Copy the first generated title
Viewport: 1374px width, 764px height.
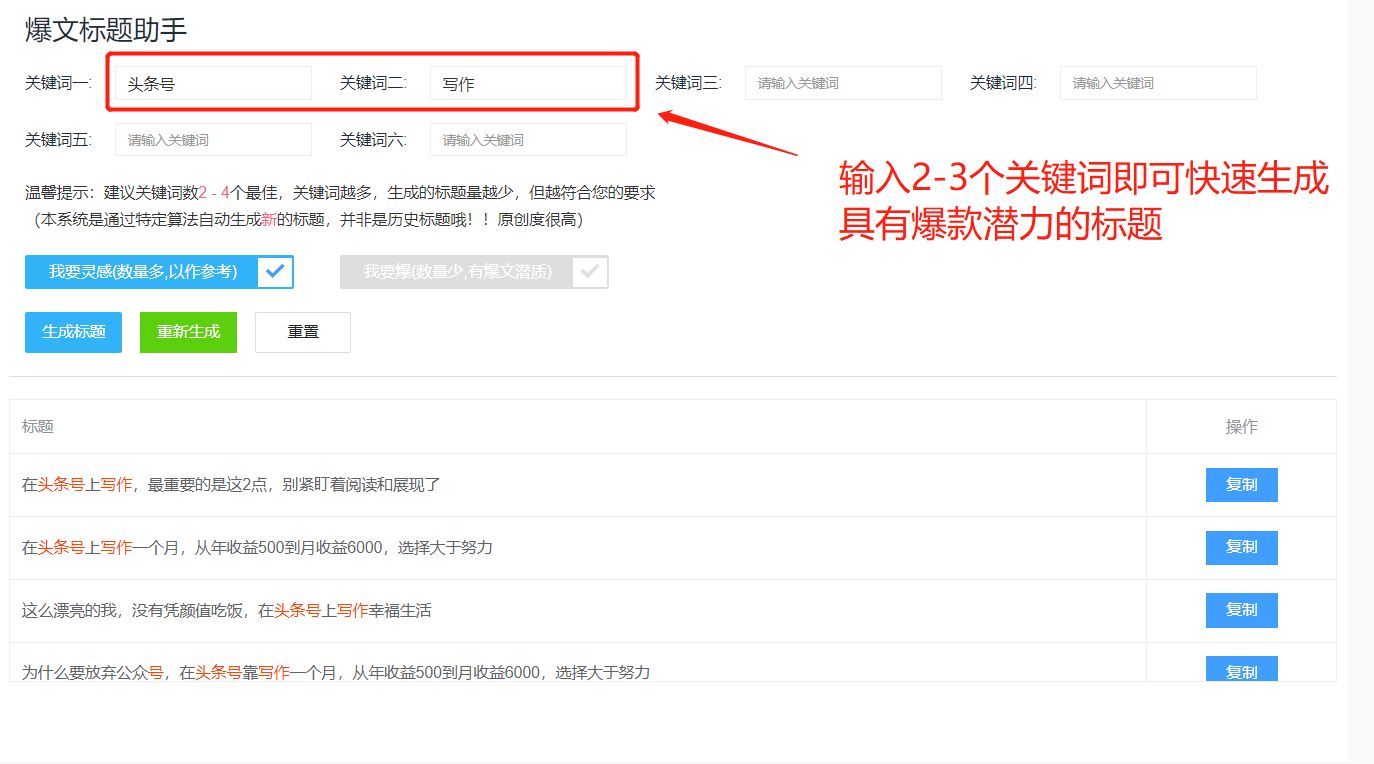click(1240, 485)
